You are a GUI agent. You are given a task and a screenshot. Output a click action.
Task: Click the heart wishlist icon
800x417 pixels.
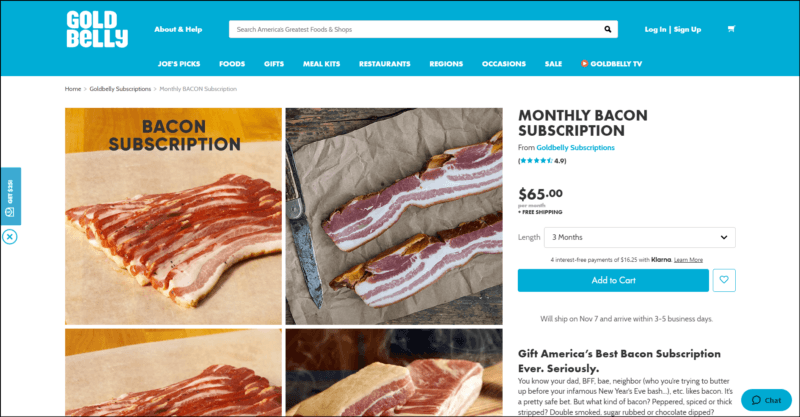click(x=724, y=280)
